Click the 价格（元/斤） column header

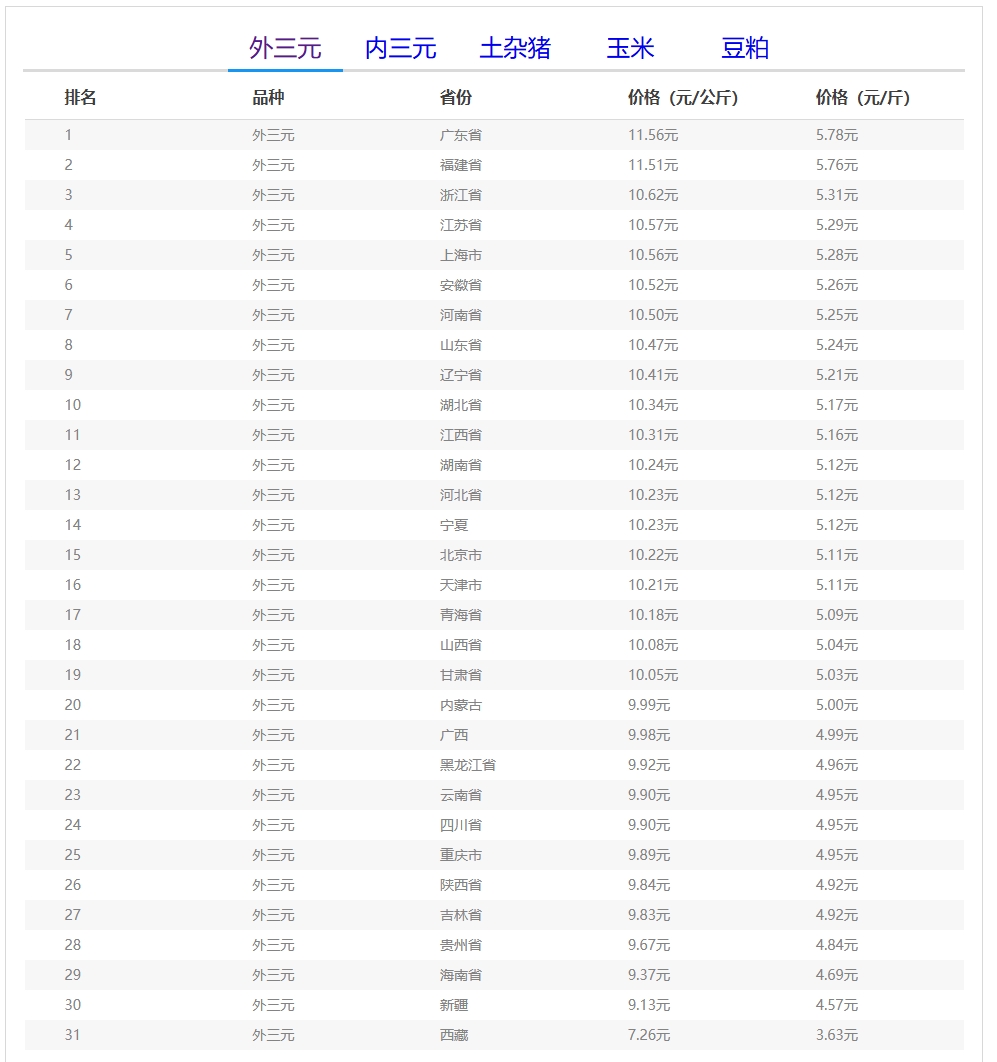pos(863,98)
